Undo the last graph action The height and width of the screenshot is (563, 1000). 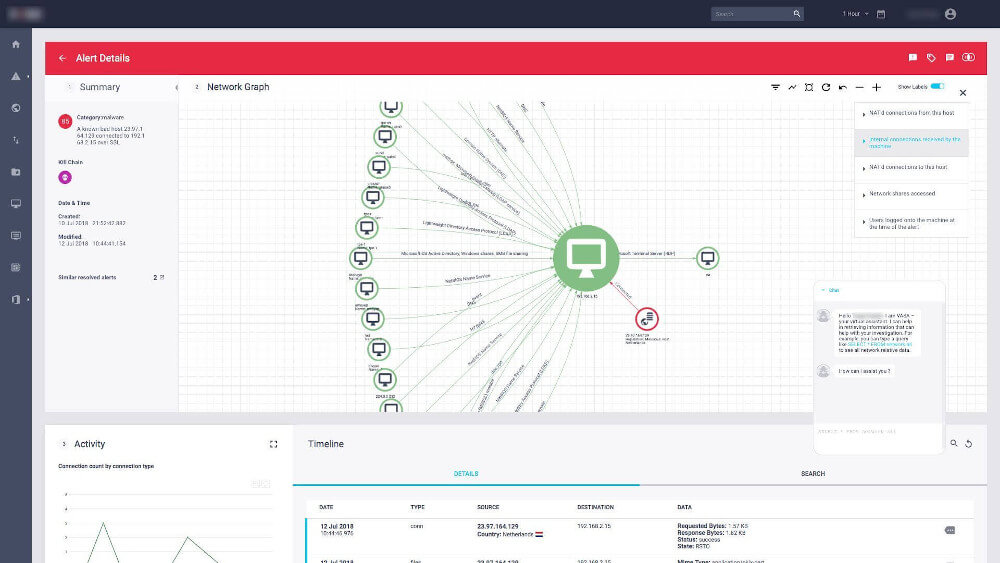click(843, 88)
